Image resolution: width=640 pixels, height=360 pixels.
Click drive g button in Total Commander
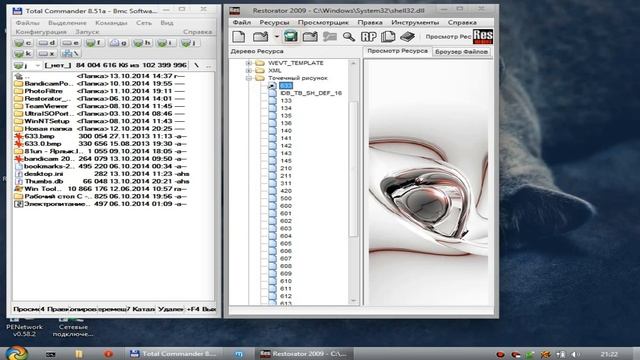tap(118, 43)
